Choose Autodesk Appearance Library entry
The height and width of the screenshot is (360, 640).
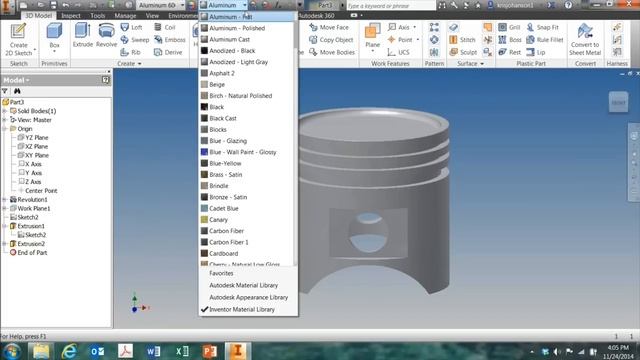[x=248, y=297]
